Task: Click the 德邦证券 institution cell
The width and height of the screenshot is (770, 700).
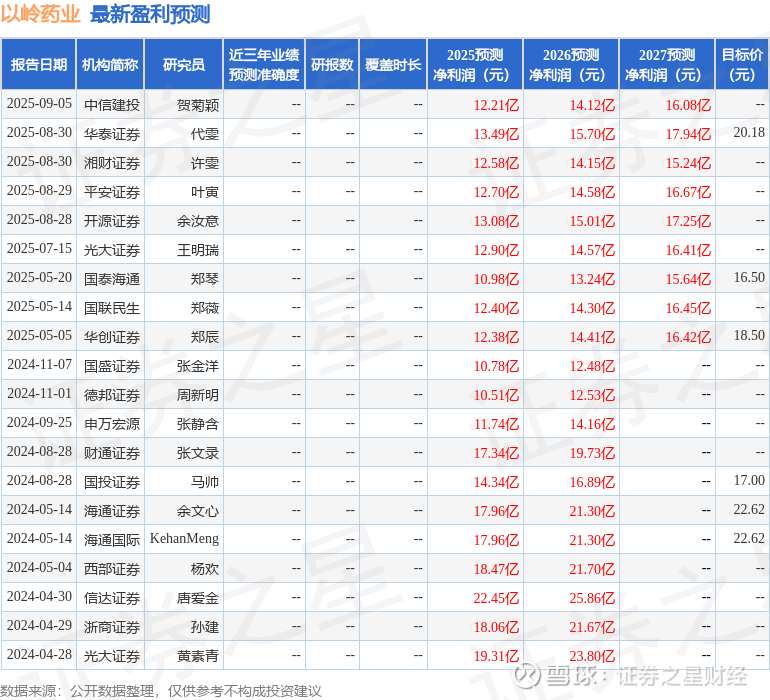Action: [x=112, y=394]
